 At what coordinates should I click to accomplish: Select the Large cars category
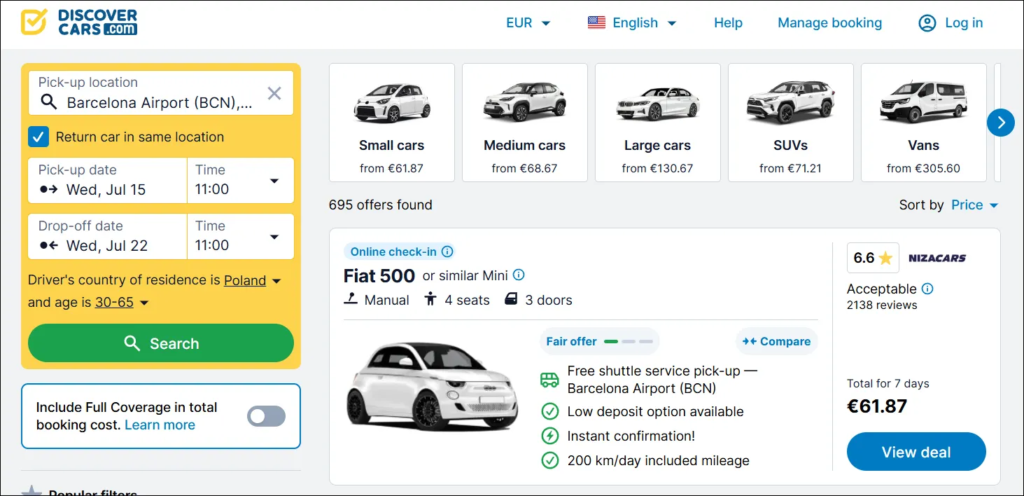(x=658, y=123)
